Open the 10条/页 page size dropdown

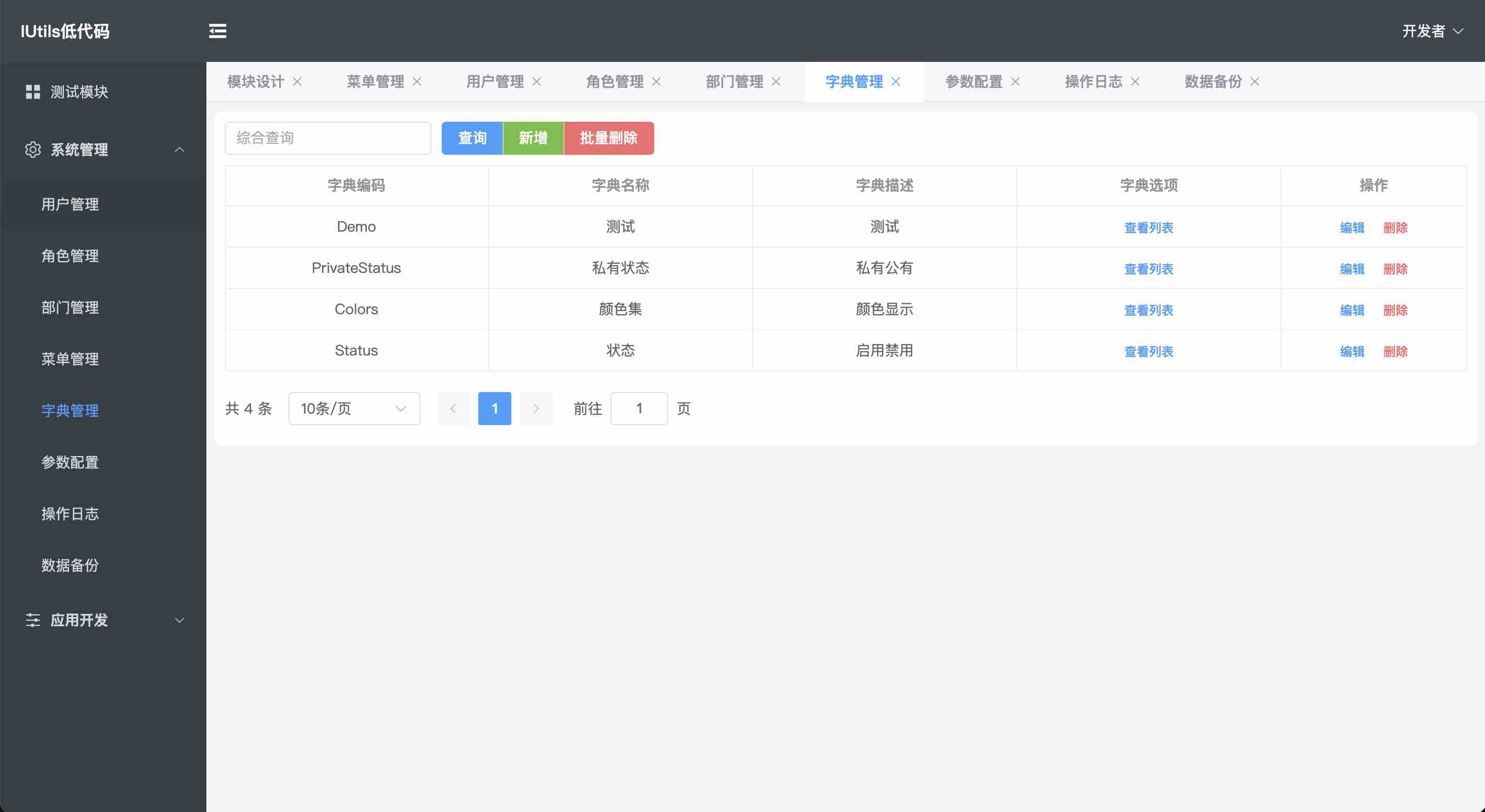tap(354, 408)
